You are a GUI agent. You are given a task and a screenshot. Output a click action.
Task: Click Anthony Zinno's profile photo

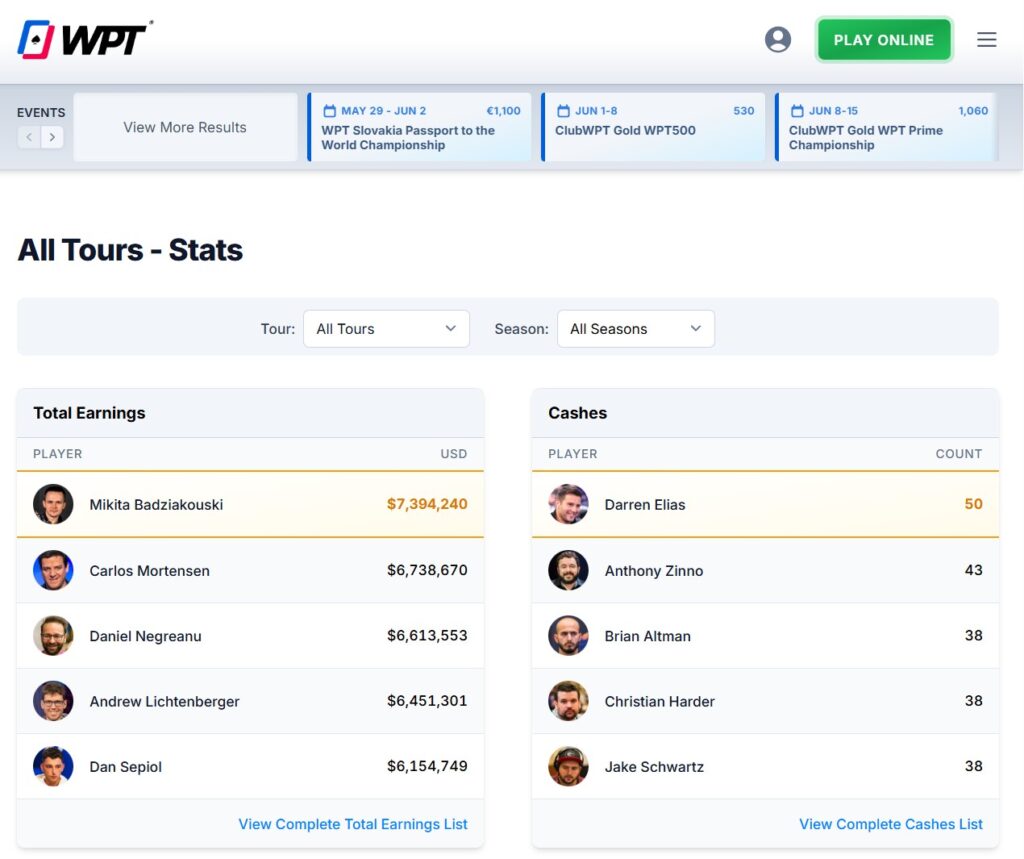[568, 570]
